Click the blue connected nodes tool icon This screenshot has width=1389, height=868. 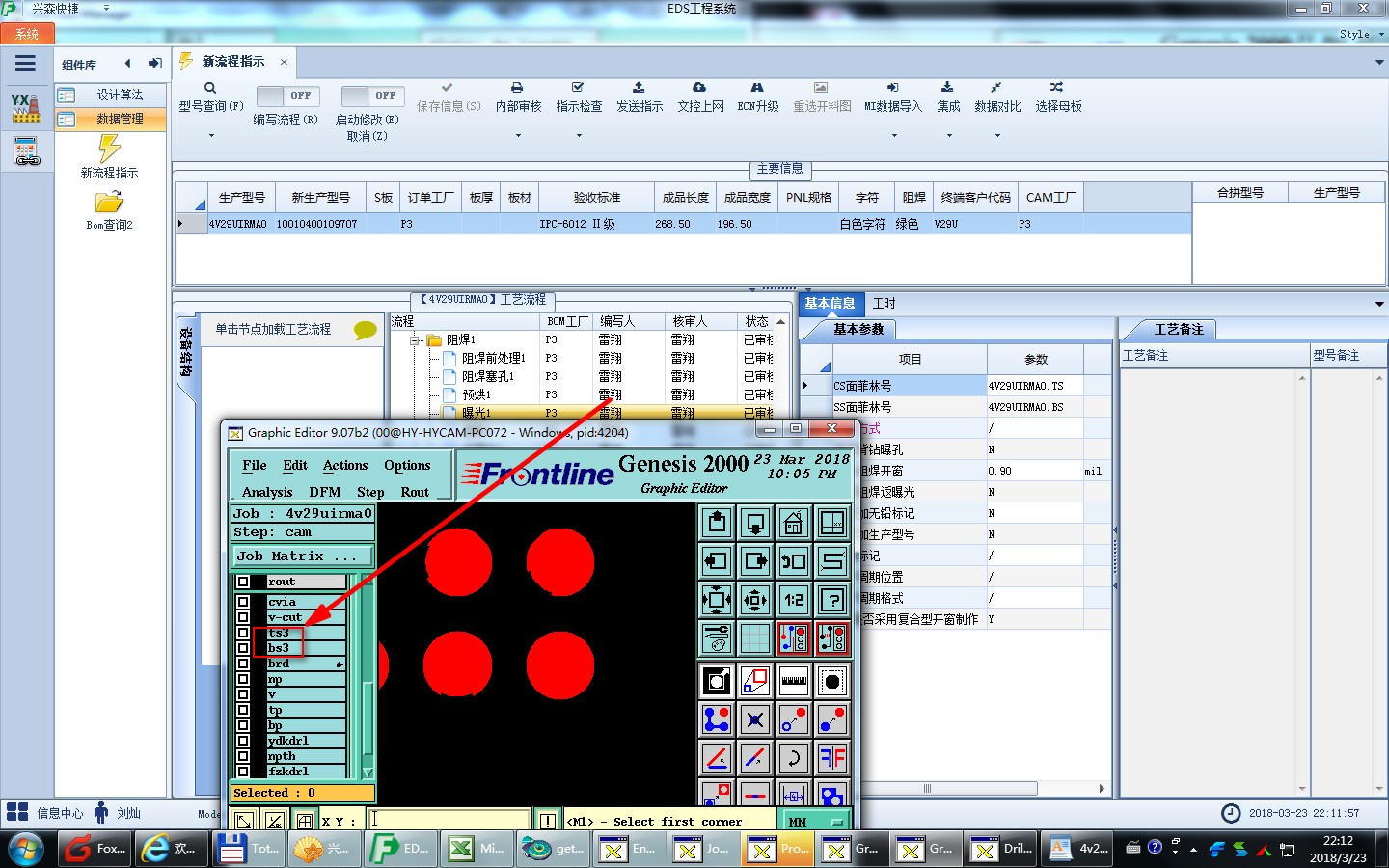[717, 719]
